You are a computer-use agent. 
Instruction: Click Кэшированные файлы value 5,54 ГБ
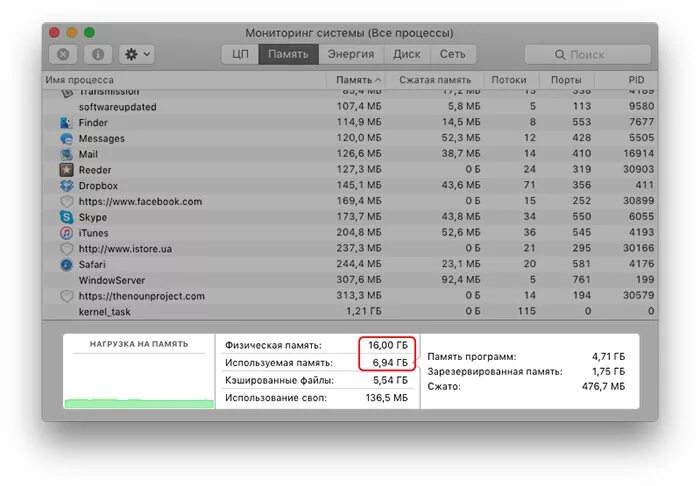pos(390,380)
